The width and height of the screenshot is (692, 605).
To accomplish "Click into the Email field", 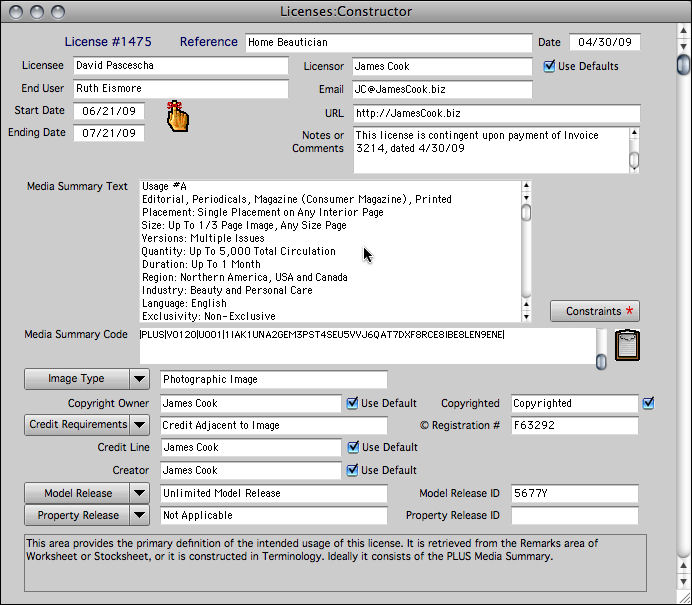I will (x=442, y=89).
